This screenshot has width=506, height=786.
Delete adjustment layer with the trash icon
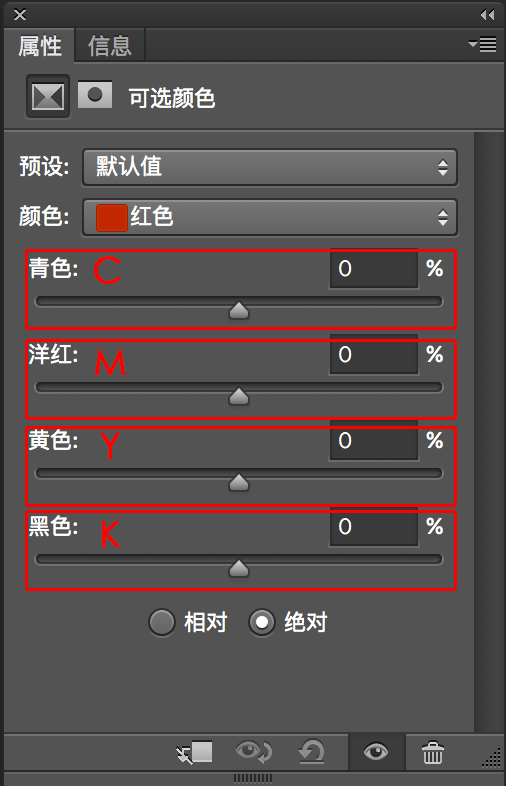point(432,752)
